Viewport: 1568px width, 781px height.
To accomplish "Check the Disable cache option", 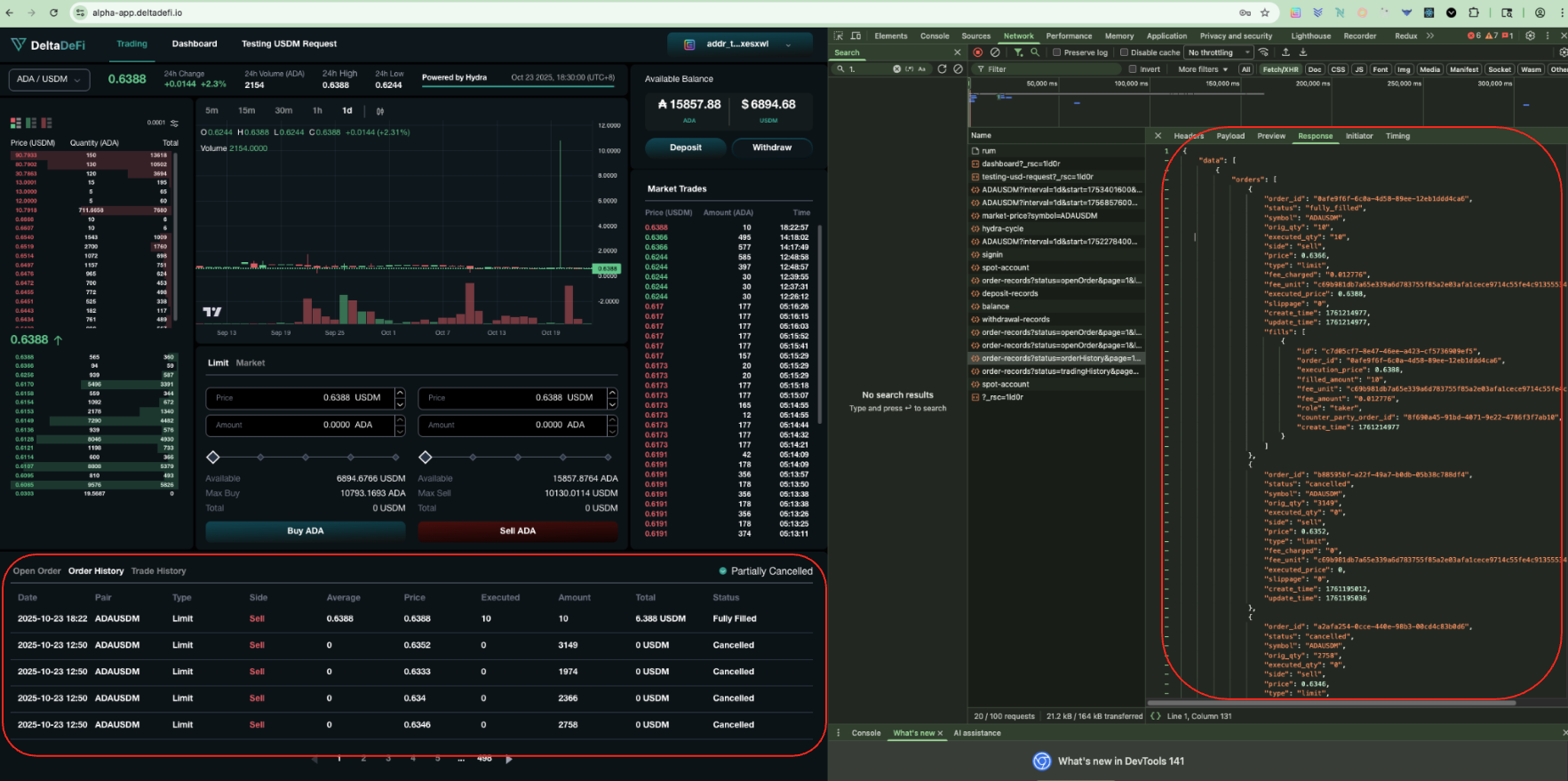I will pos(1124,52).
